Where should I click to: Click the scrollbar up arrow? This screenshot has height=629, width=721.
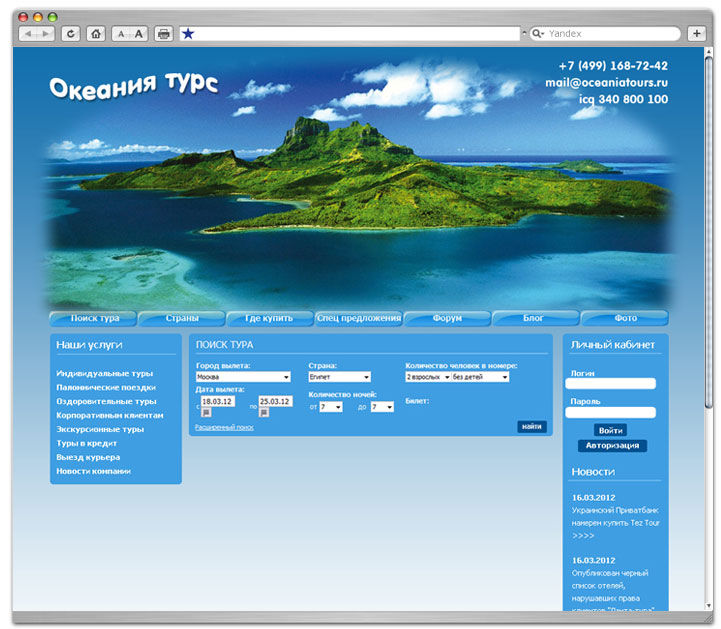(709, 52)
